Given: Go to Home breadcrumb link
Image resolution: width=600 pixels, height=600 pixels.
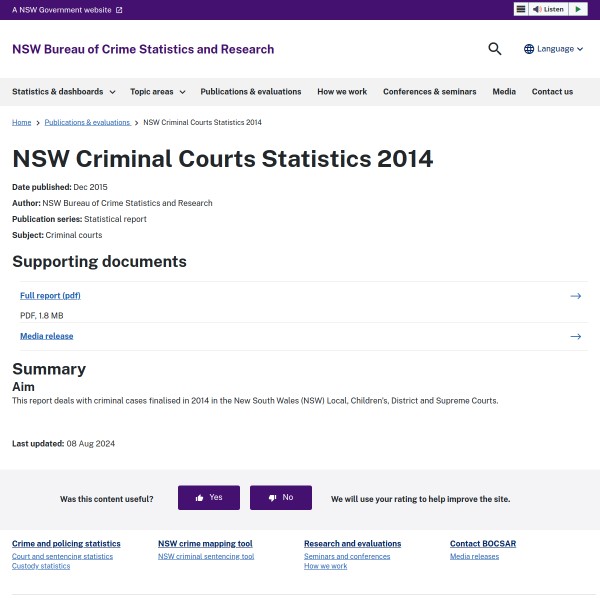Looking at the screenshot, I should tap(21, 122).
